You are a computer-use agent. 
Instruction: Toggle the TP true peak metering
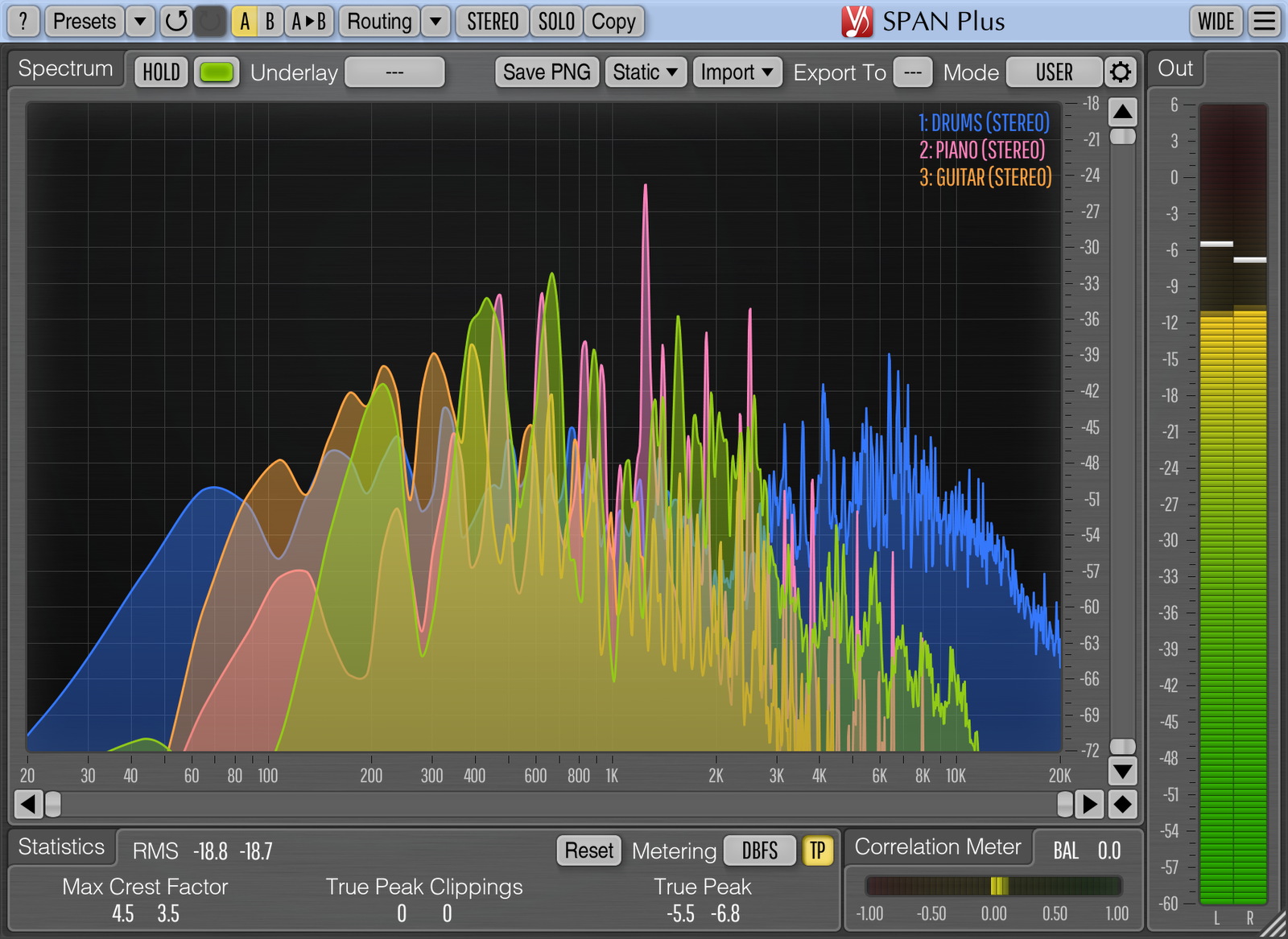[817, 850]
